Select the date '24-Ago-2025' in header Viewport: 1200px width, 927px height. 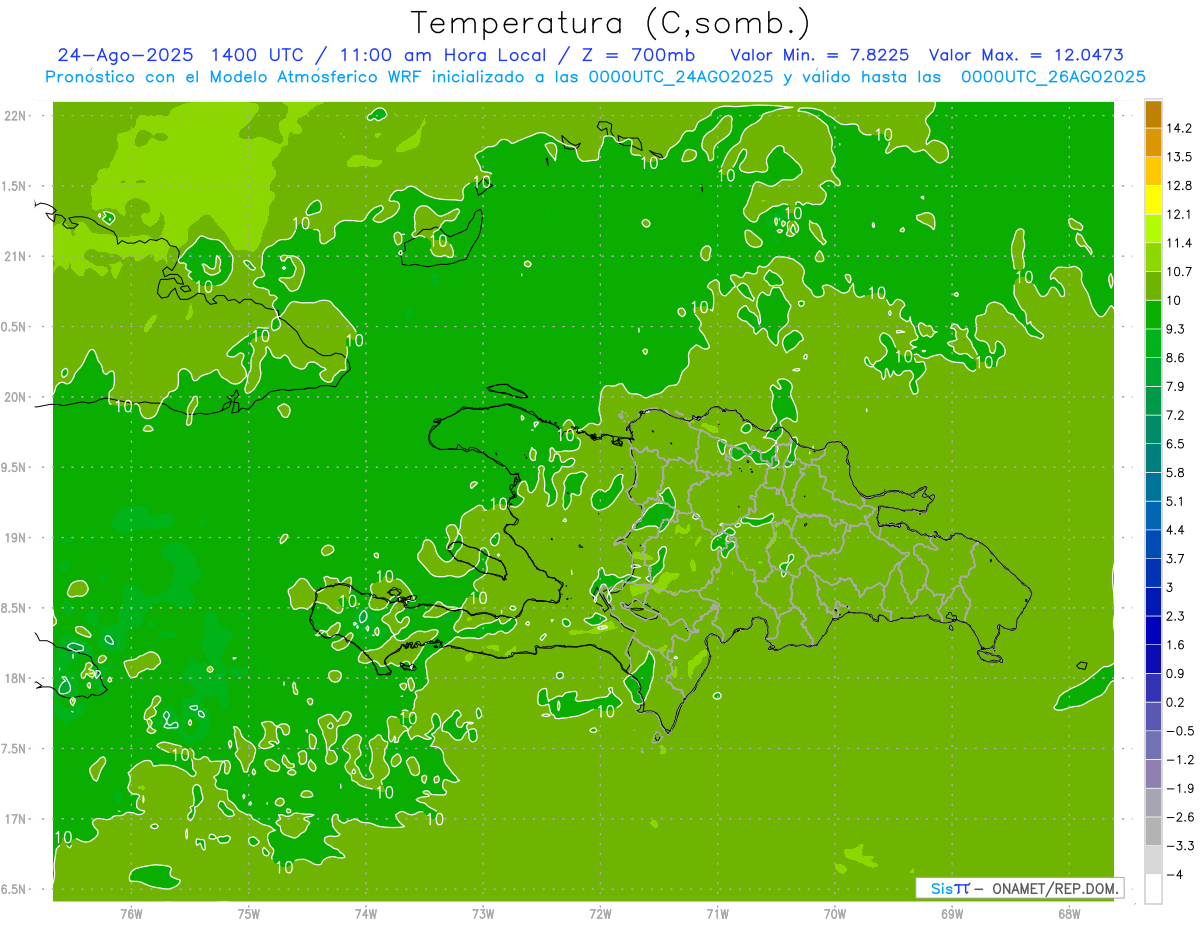pos(124,55)
